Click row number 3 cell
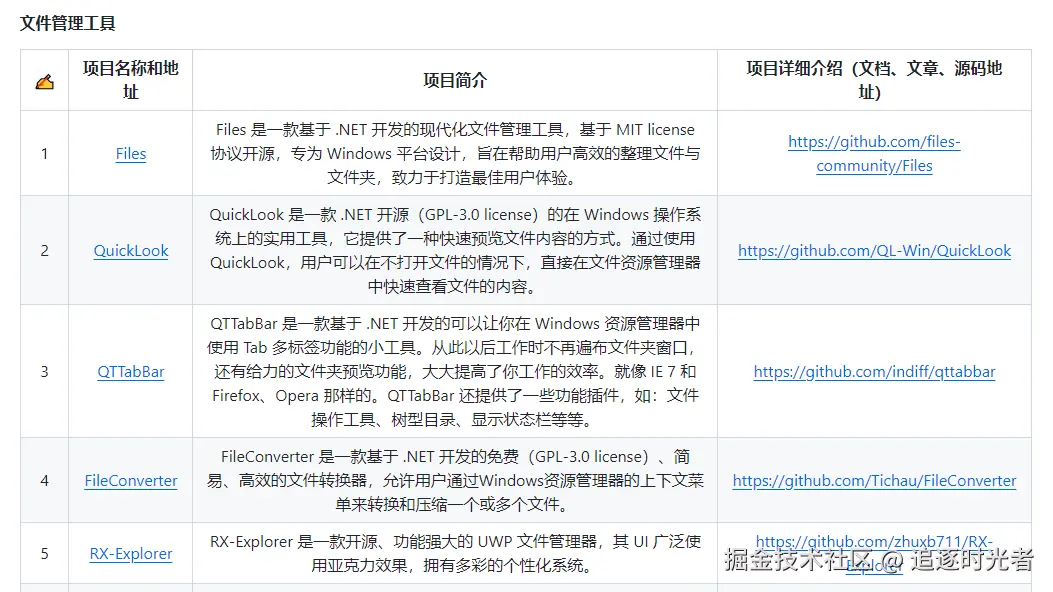This screenshot has width=1053, height=592. [x=44, y=371]
